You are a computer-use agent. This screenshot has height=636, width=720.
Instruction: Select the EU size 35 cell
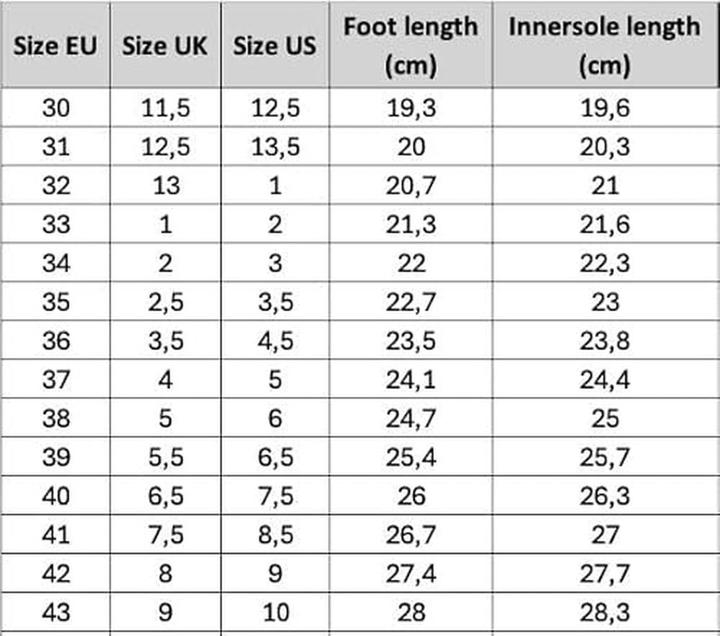(56, 302)
